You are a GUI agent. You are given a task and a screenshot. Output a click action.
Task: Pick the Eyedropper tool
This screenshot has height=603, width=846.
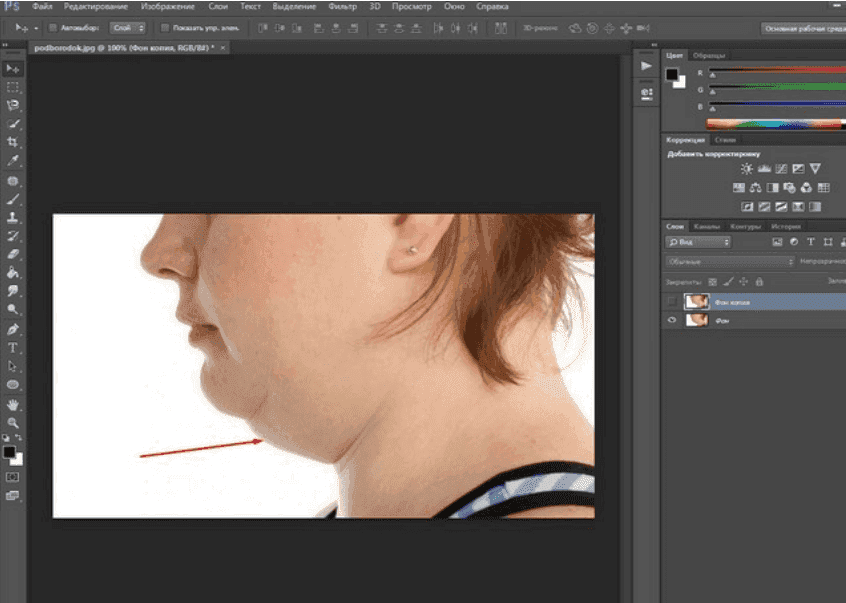[x=13, y=161]
